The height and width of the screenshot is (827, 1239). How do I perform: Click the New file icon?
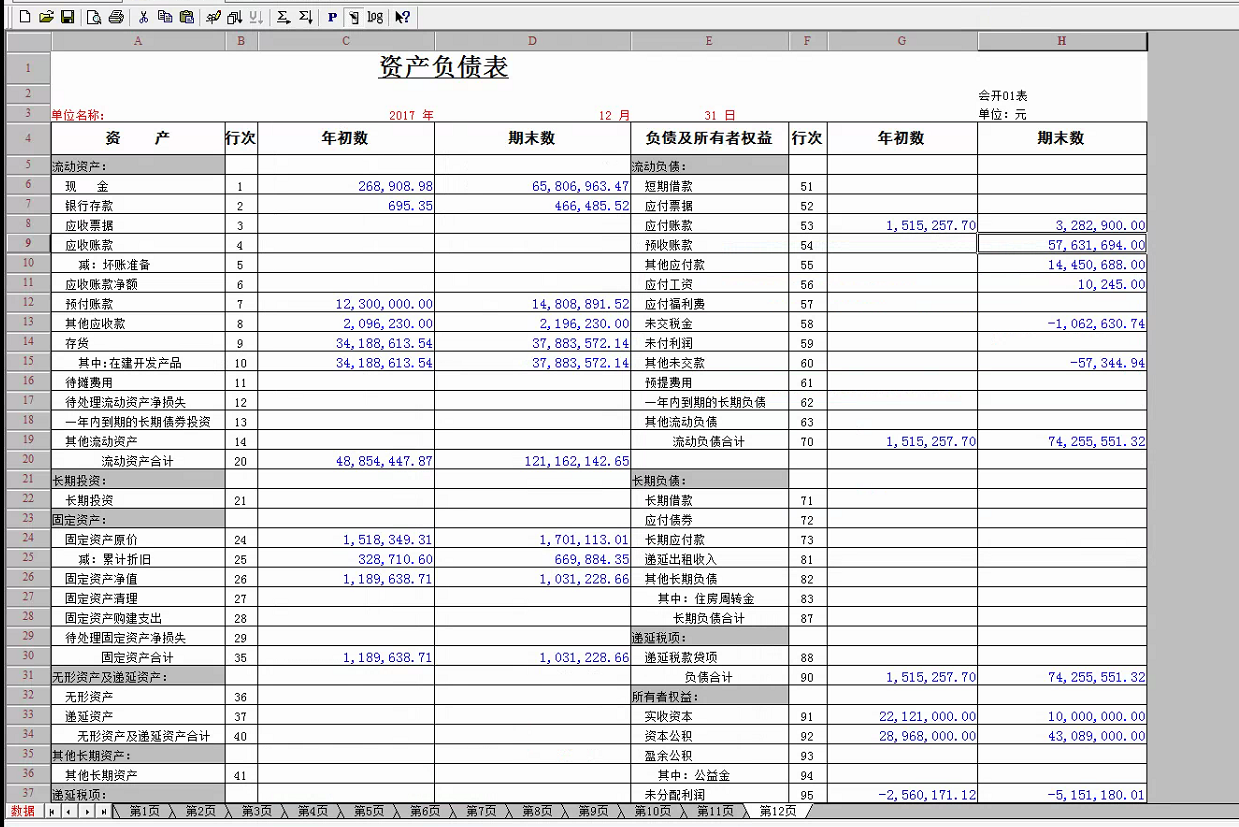(x=26, y=17)
